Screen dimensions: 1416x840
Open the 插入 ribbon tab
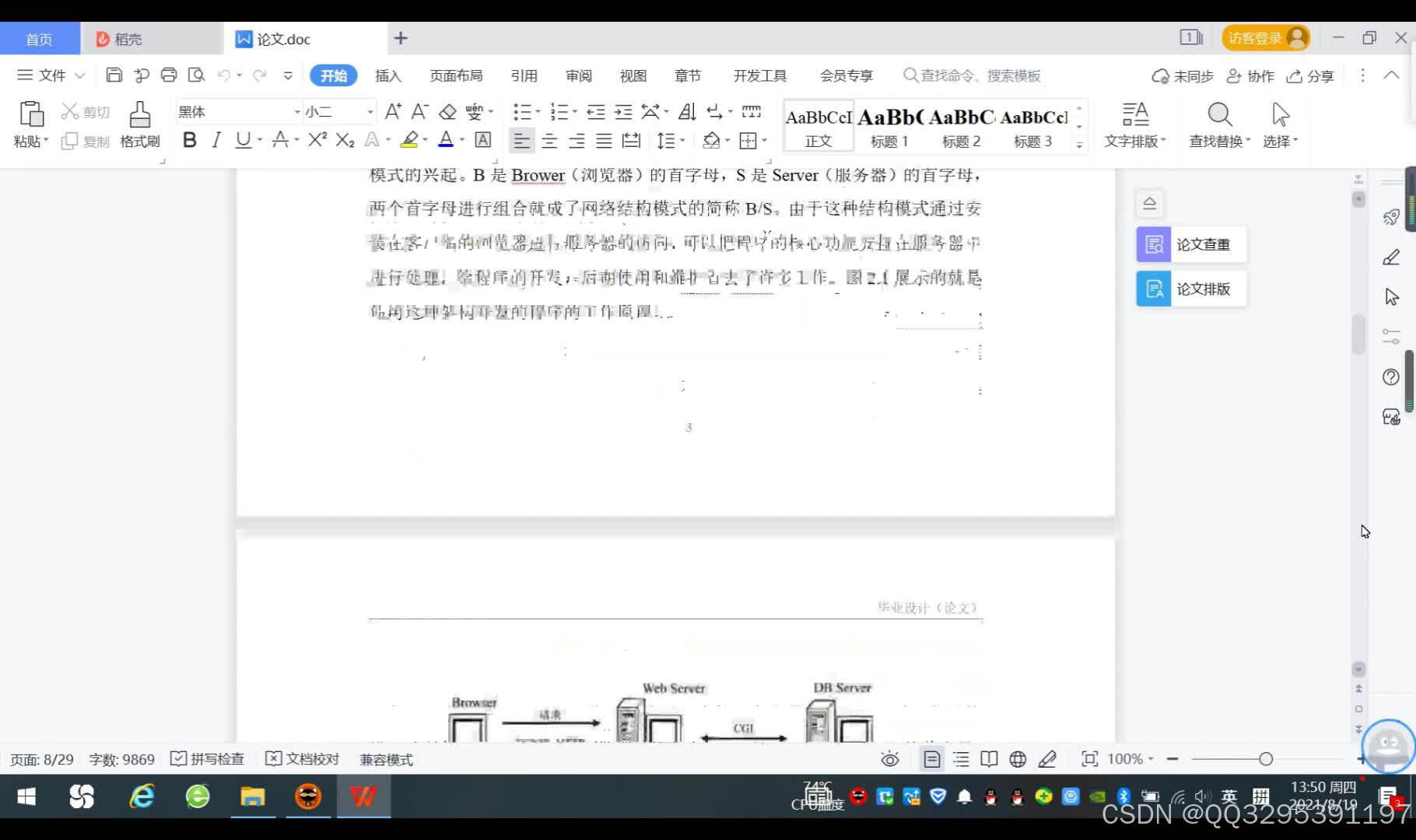[387, 75]
